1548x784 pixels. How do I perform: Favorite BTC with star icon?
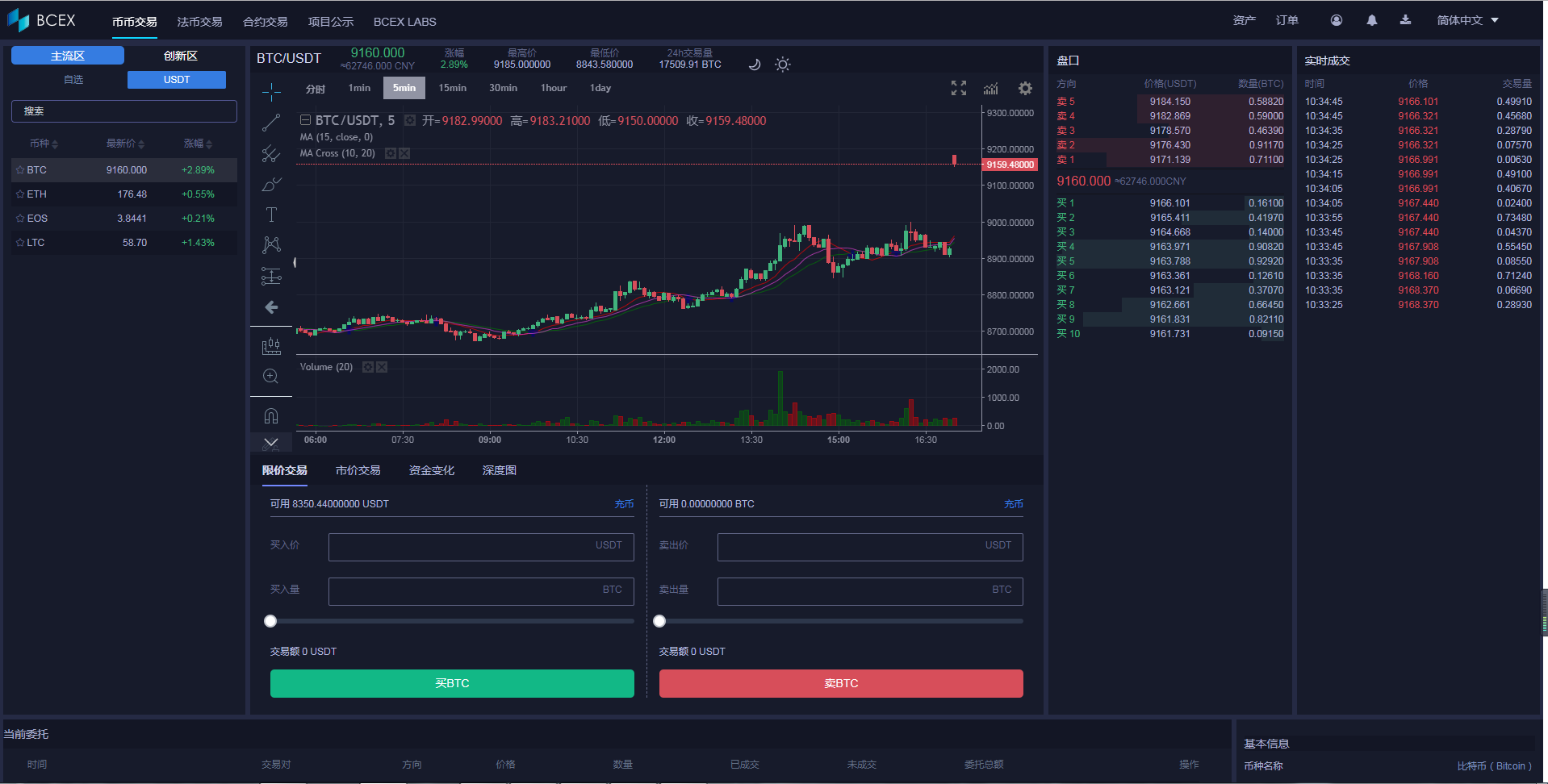point(20,170)
